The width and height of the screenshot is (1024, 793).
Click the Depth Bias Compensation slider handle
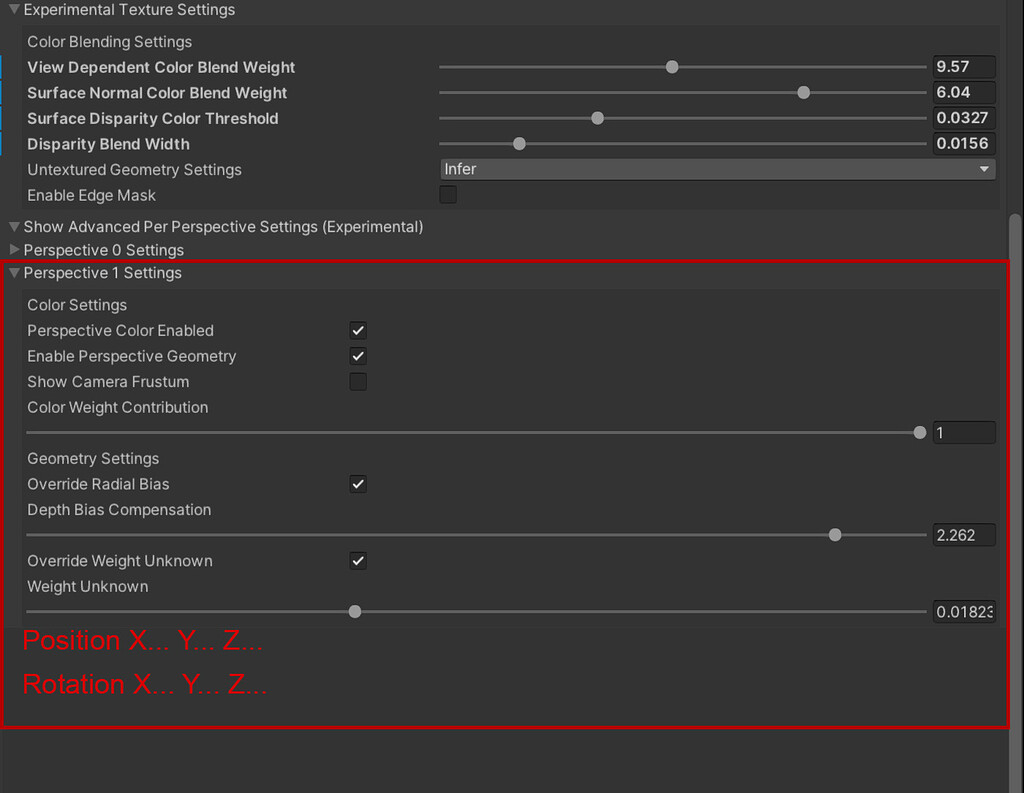[x=835, y=534]
